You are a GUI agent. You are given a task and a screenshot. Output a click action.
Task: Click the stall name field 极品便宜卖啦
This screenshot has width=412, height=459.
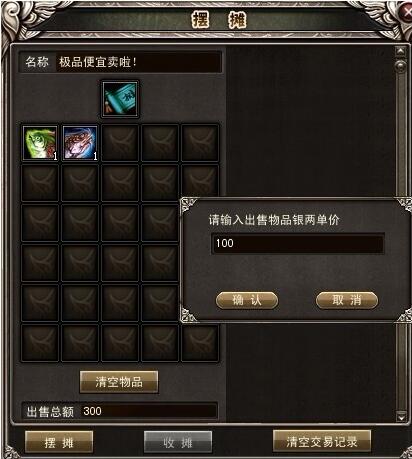pyautogui.click(x=138, y=62)
